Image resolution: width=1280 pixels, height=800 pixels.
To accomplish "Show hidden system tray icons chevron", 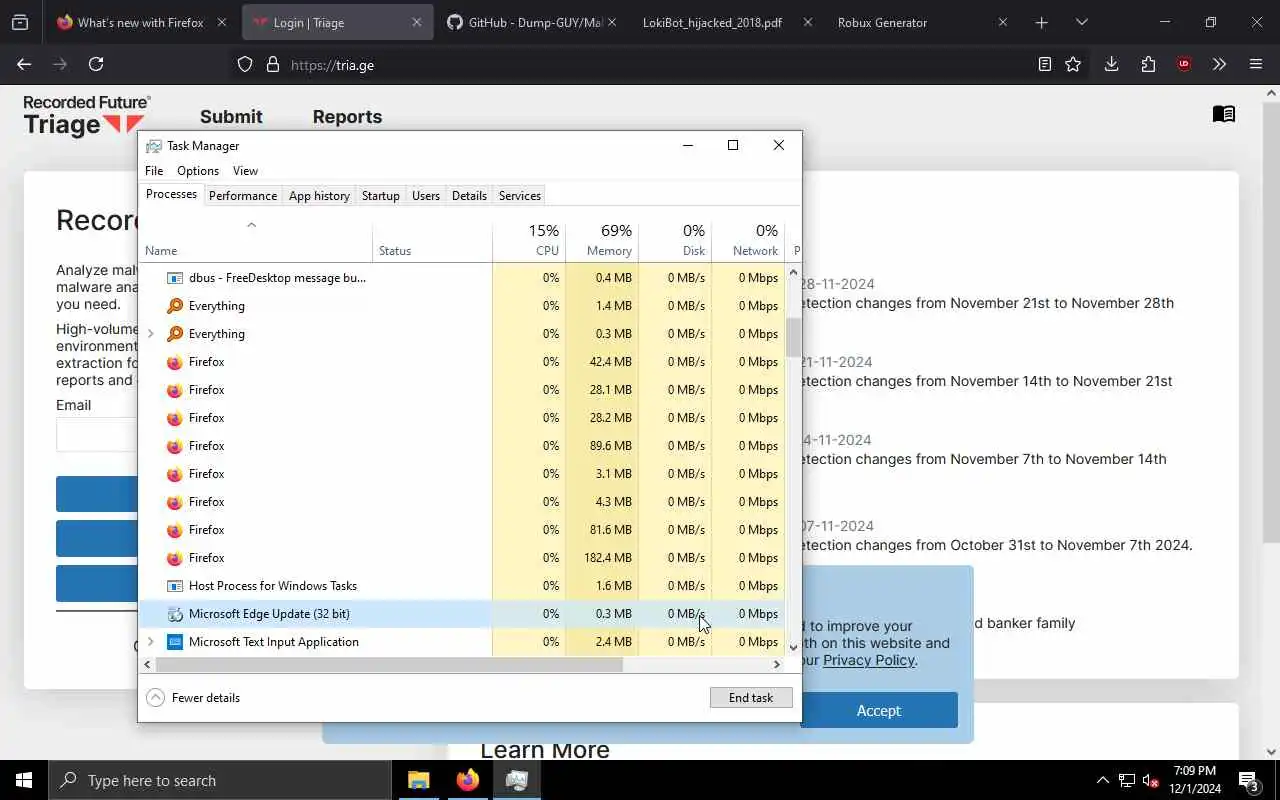I will [x=1103, y=780].
